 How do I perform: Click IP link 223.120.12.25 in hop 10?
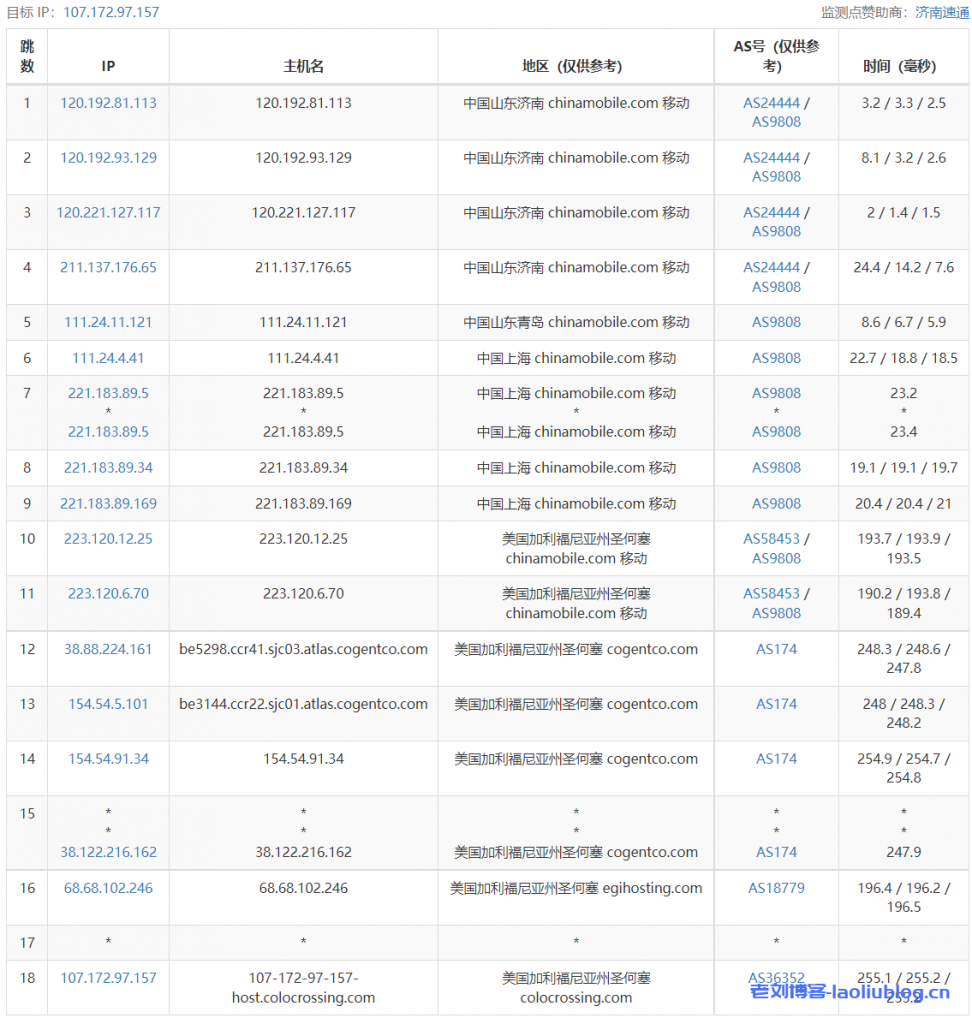[x=107, y=538]
